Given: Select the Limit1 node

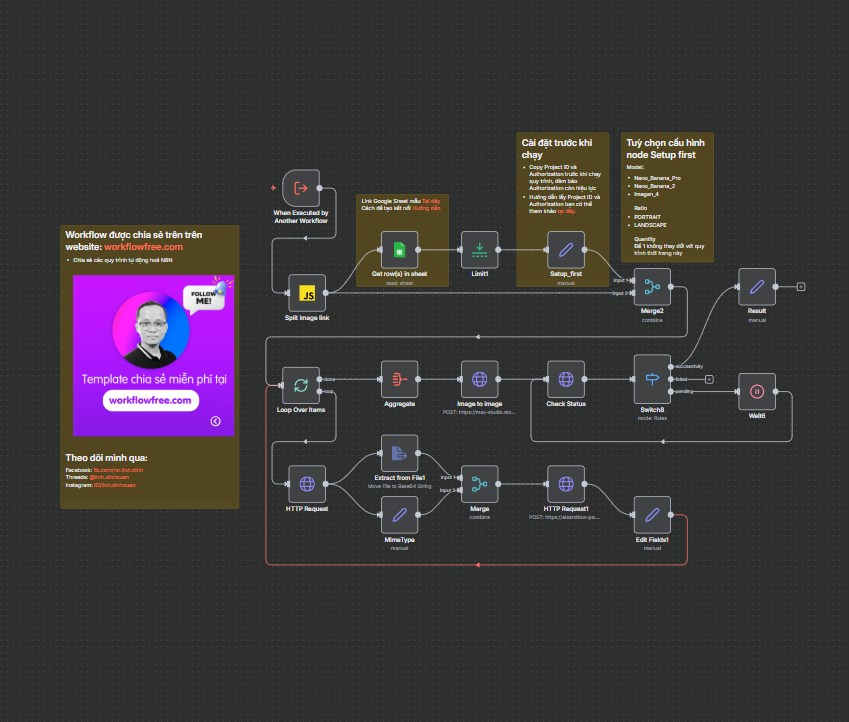Looking at the screenshot, I should 480,250.
